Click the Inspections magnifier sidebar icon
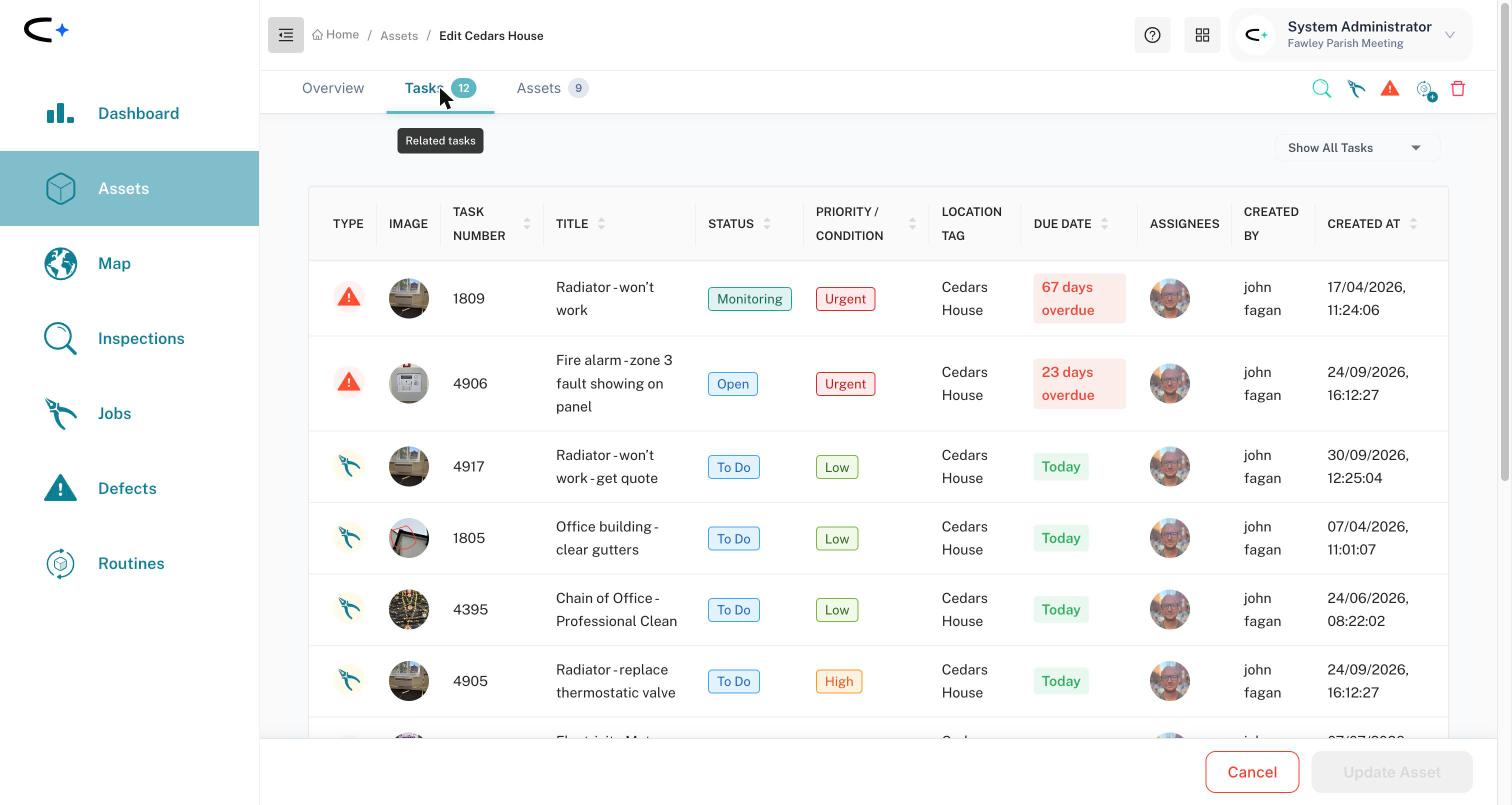Screen dimensions: 1512x805 [x=60, y=339]
